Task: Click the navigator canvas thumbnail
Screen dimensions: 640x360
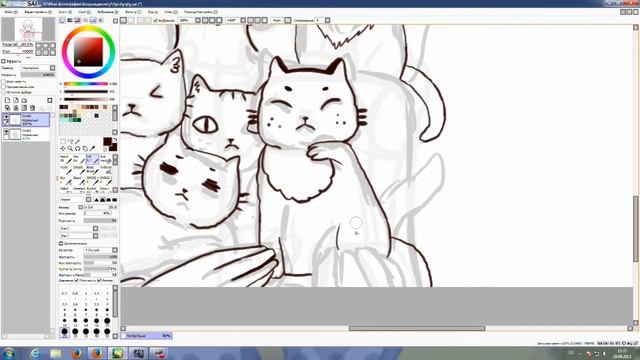Action: [x=28, y=29]
